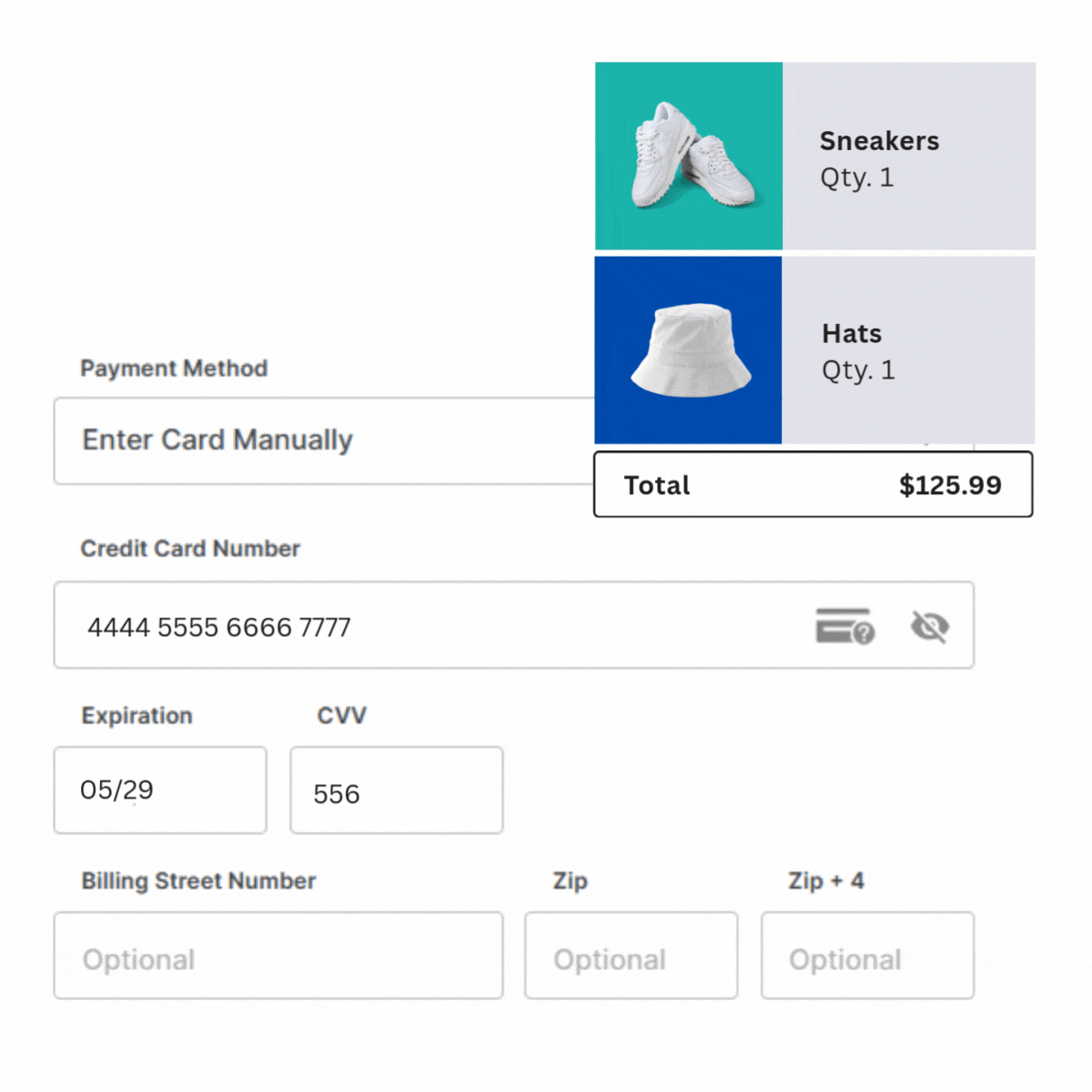Click the Total label in summary

(x=657, y=485)
